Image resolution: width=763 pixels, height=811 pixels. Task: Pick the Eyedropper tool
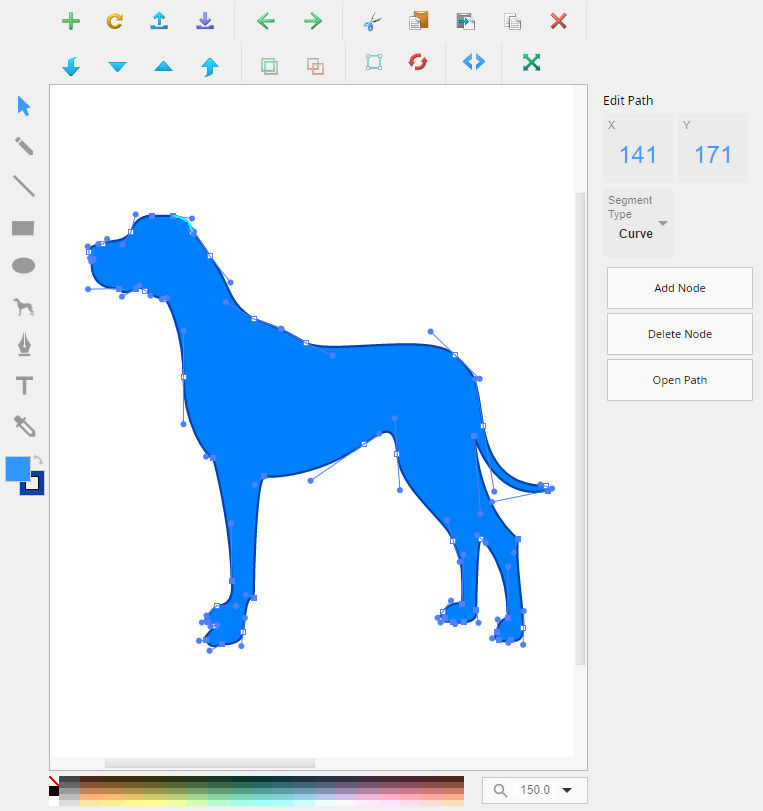point(24,426)
